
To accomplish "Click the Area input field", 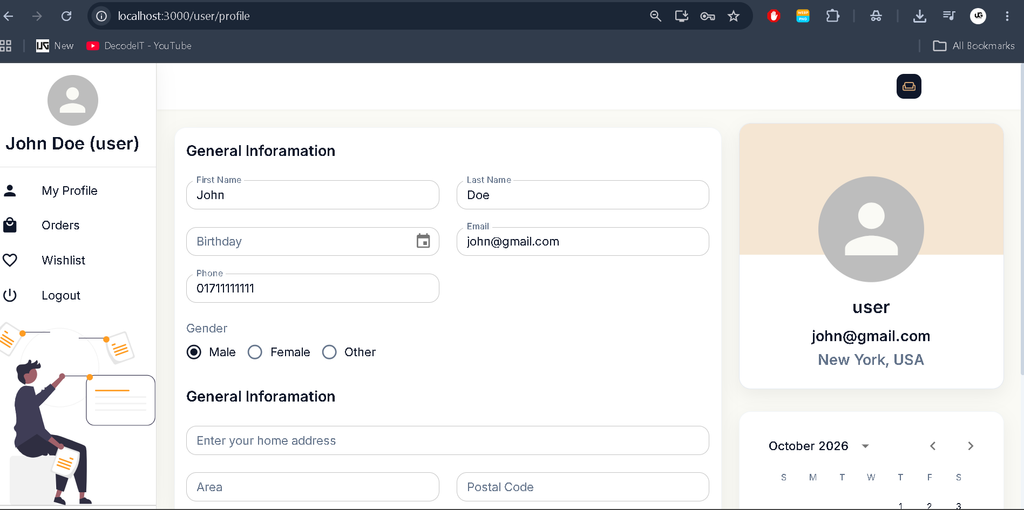I will point(313,486).
